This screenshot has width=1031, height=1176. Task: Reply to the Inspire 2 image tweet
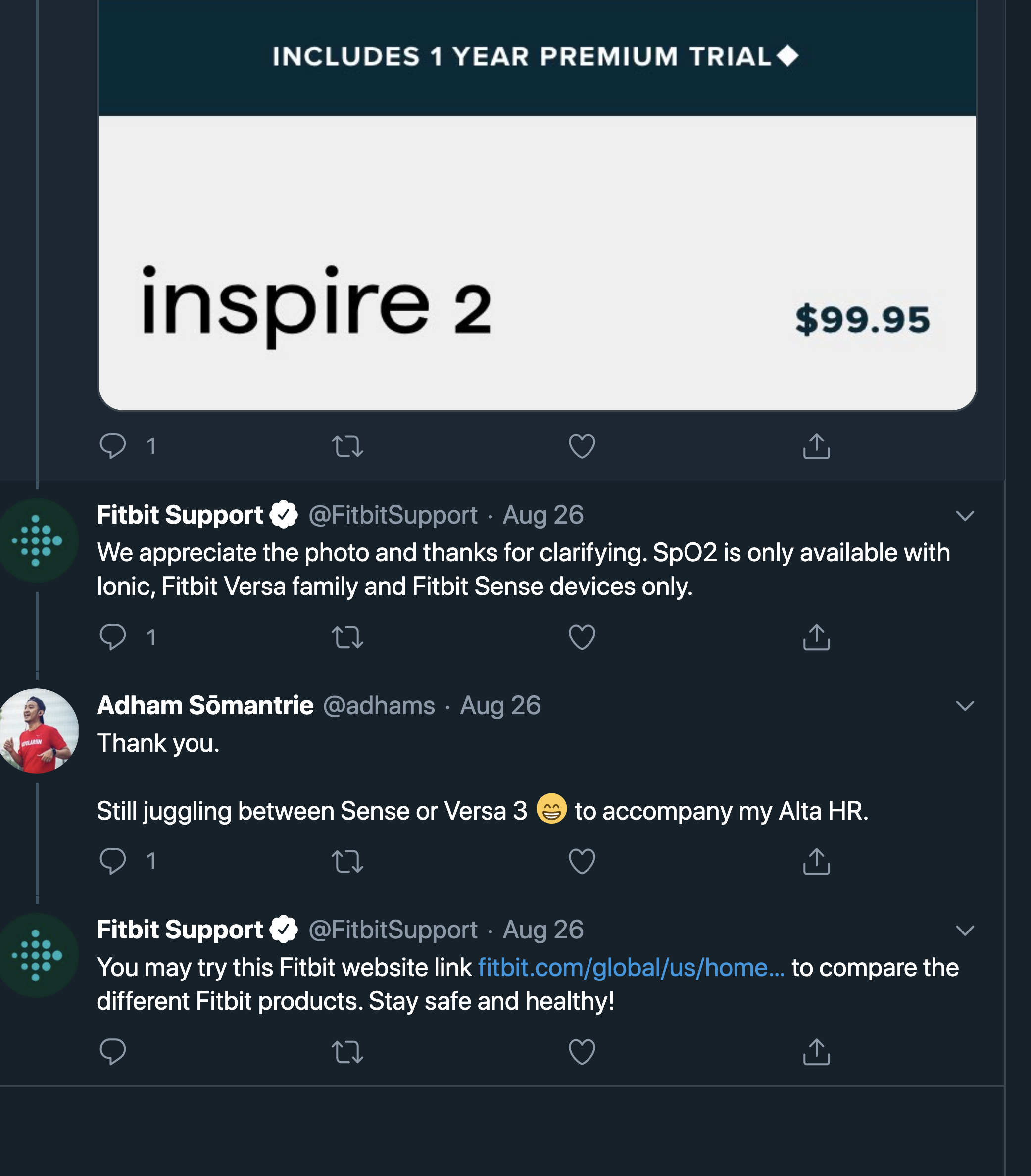113,446
